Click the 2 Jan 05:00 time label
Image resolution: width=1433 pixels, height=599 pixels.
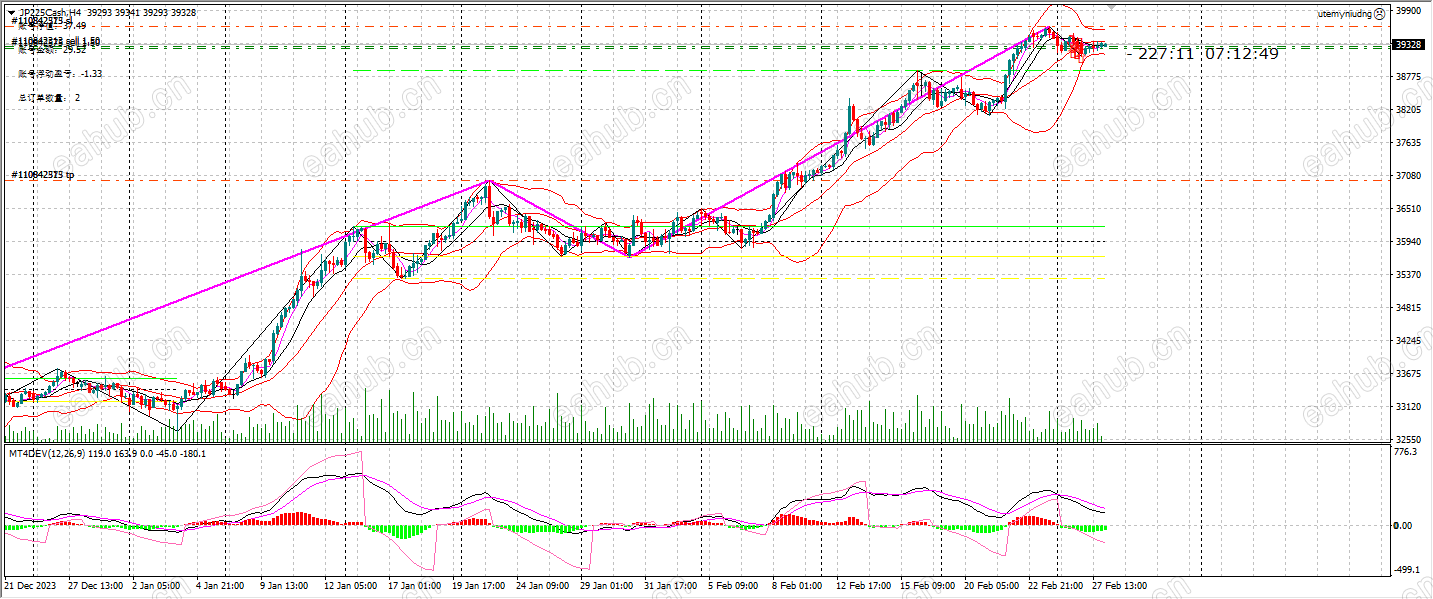click(x=154, y=585)
